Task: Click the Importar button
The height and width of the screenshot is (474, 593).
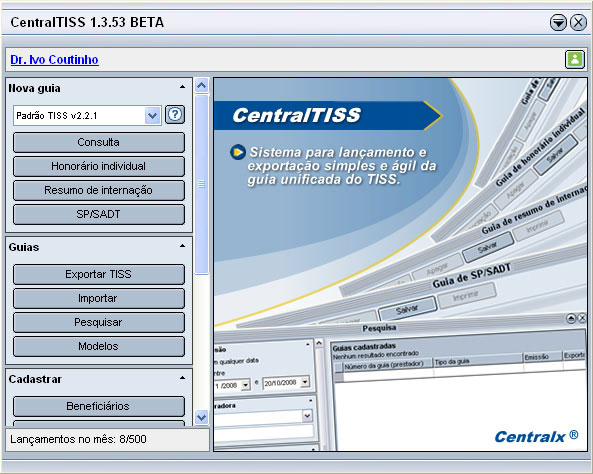Action: 99,298
